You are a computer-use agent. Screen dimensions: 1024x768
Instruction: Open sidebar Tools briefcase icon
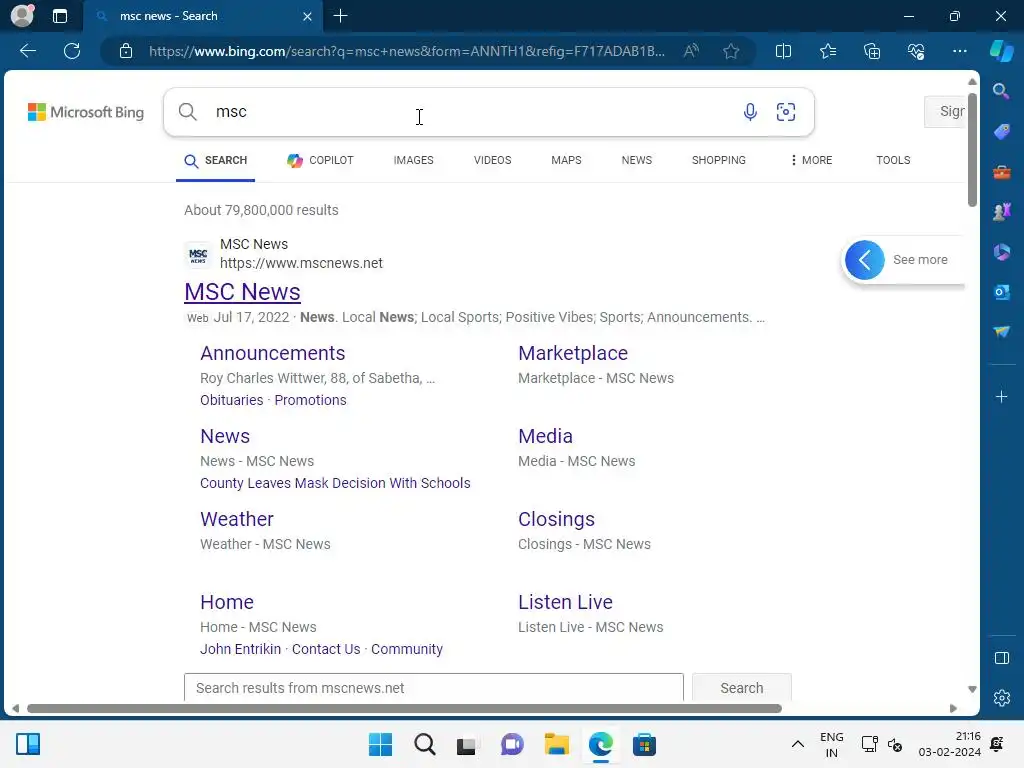1001,172
